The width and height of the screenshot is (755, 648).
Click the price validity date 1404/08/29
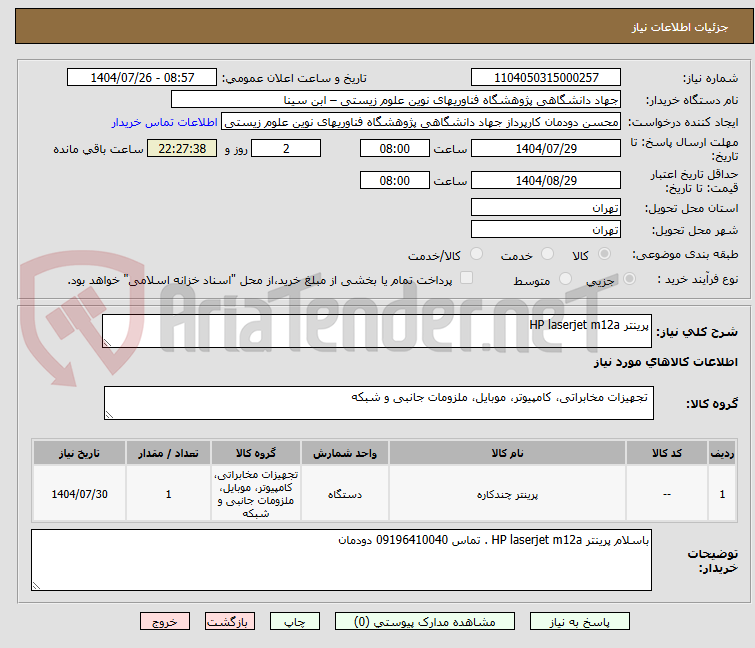546,181
